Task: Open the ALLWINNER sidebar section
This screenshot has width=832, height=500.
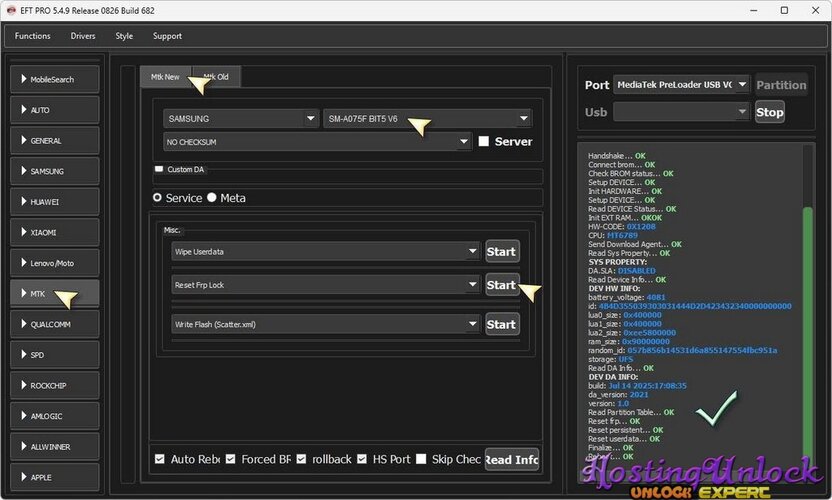Action: (54, 447)
